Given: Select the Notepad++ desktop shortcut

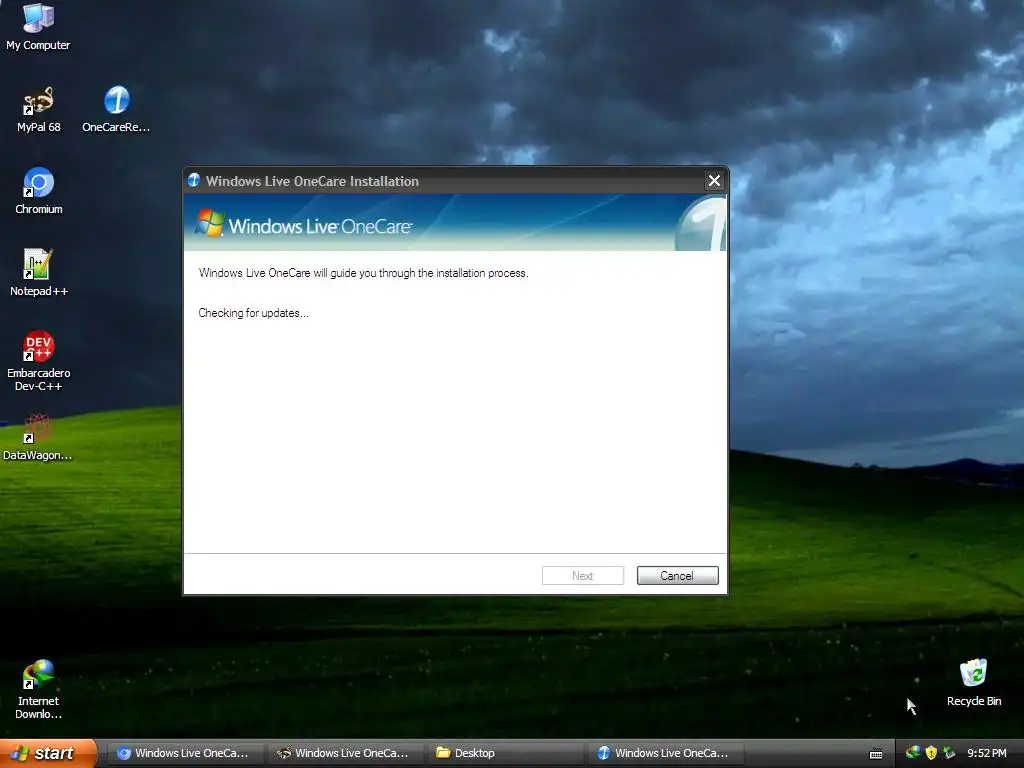Looking at the screenshot, I should pos(39,273).
